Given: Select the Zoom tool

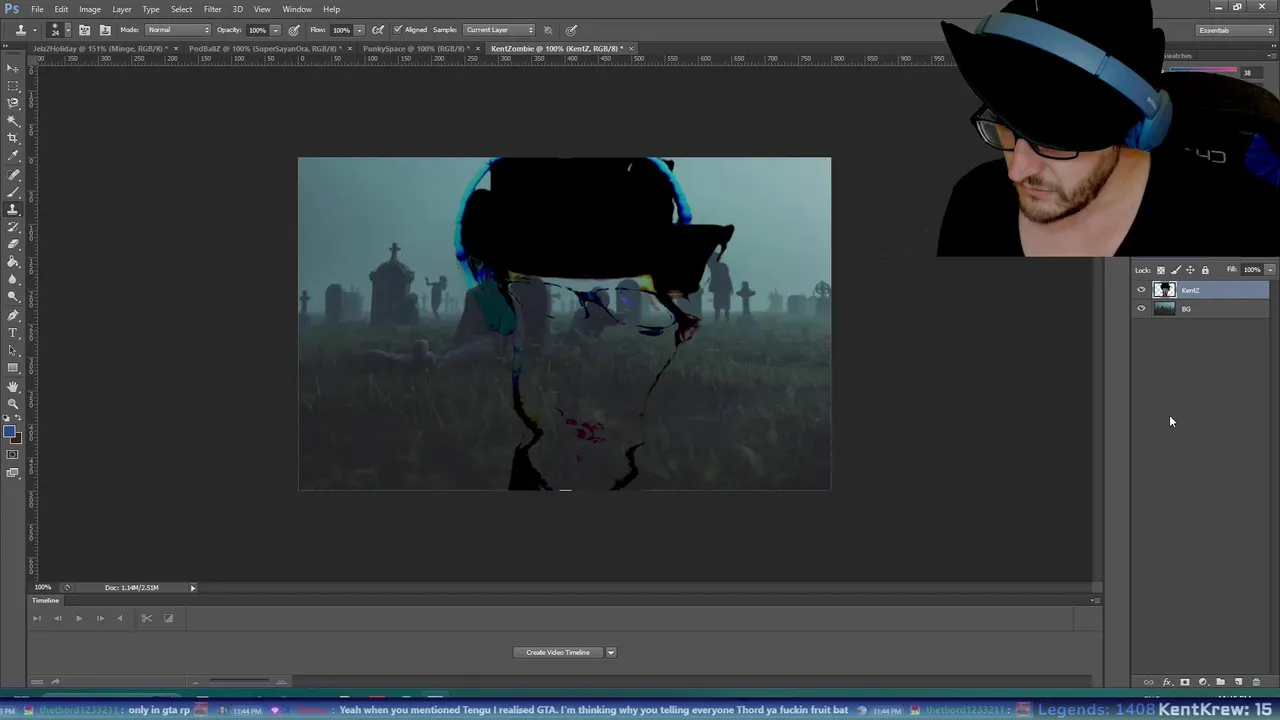Looking at the screenshot, I should 13,403.
